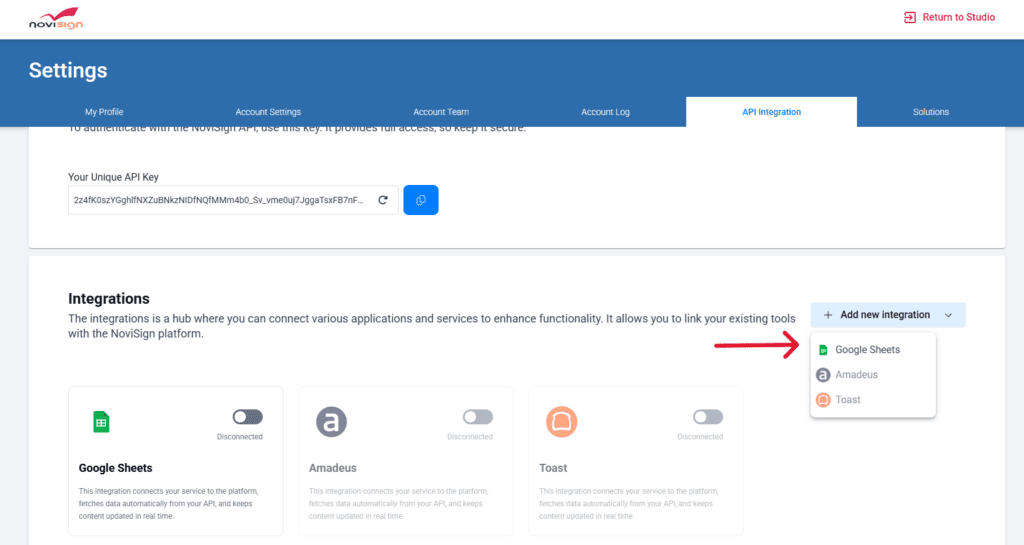Open the Account Team tab
Screen dimensions: 1024x545
point(441,112)
